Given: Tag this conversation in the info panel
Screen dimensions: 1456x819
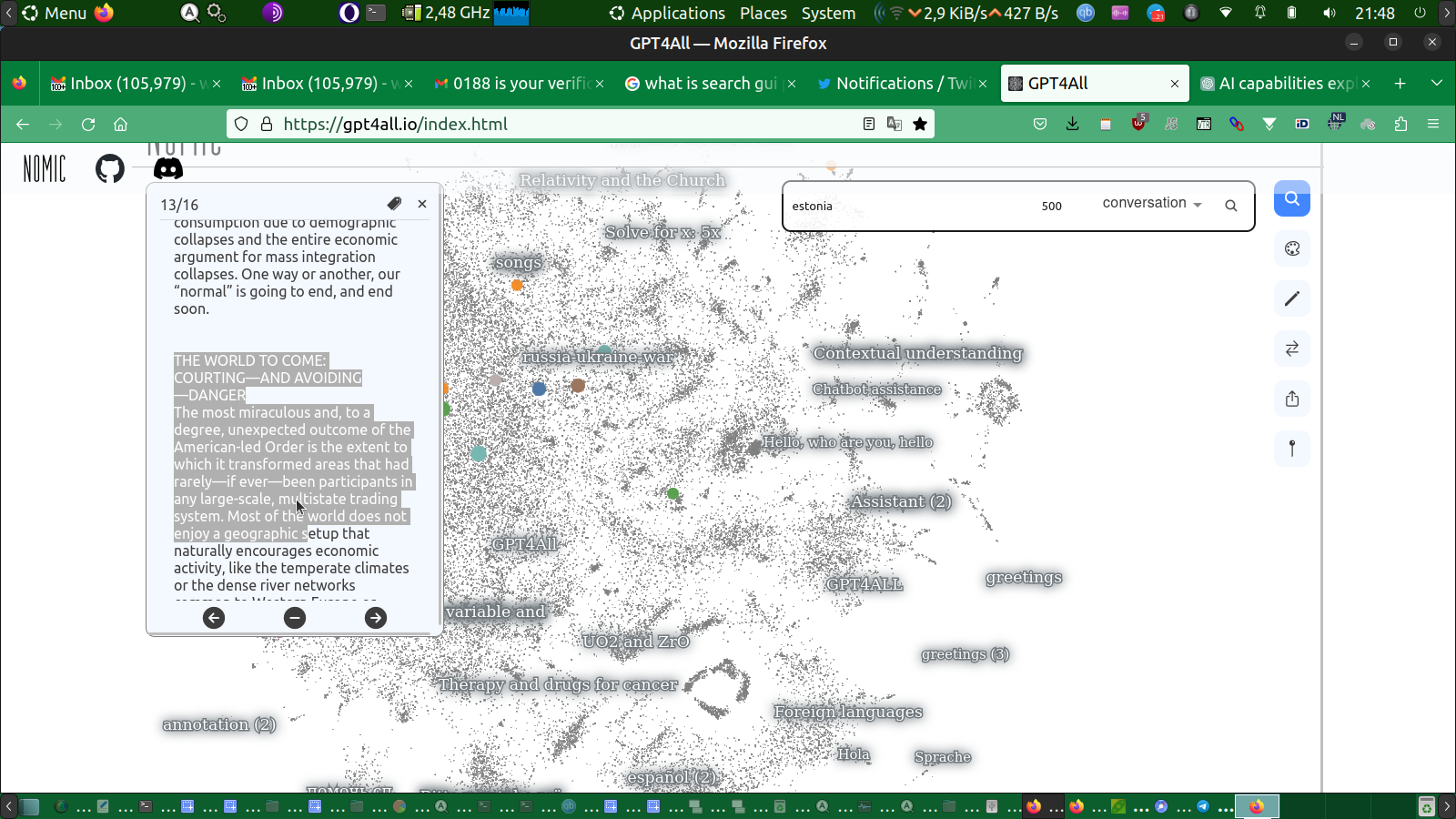Looking at the screenshot, I should (x=394, y=204).
